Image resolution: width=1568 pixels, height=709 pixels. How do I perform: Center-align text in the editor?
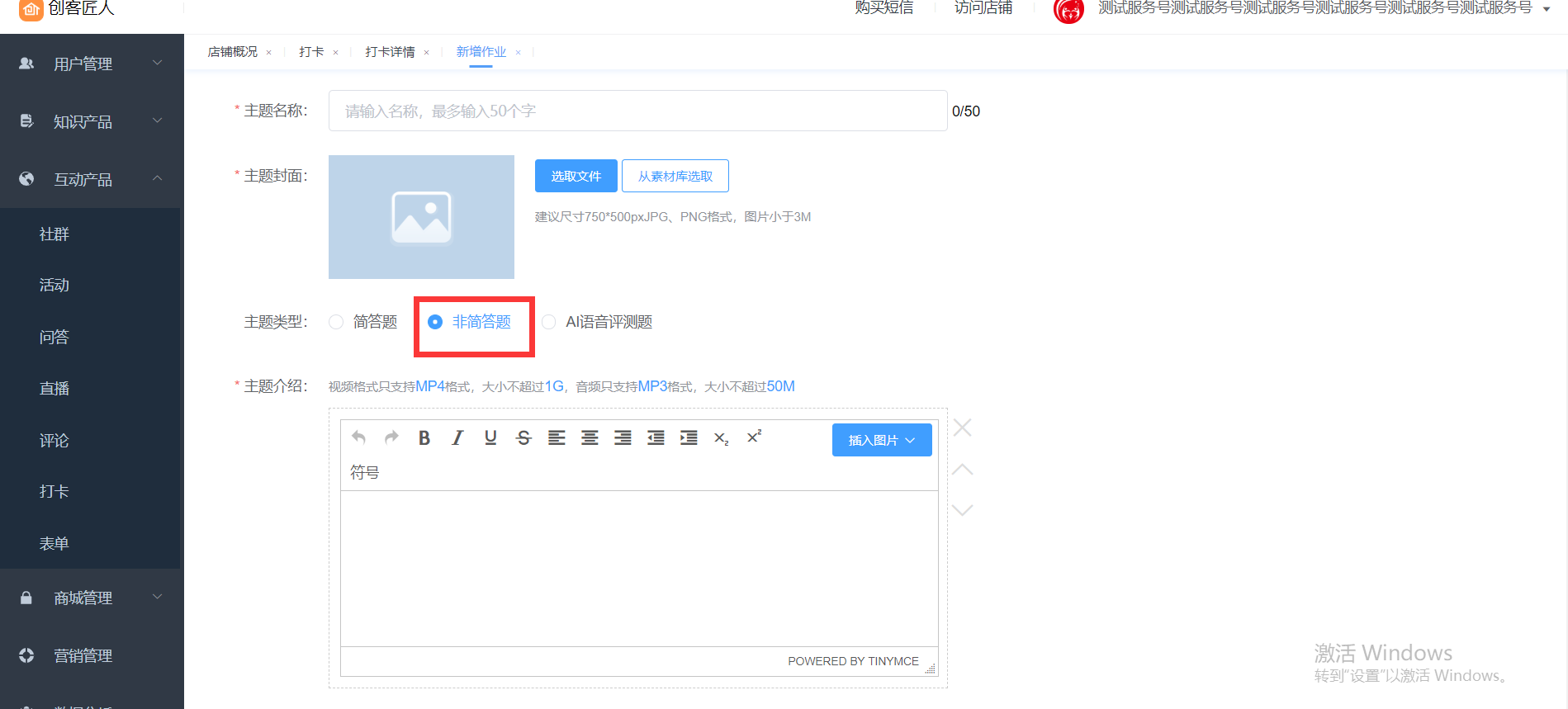point(590,438)
